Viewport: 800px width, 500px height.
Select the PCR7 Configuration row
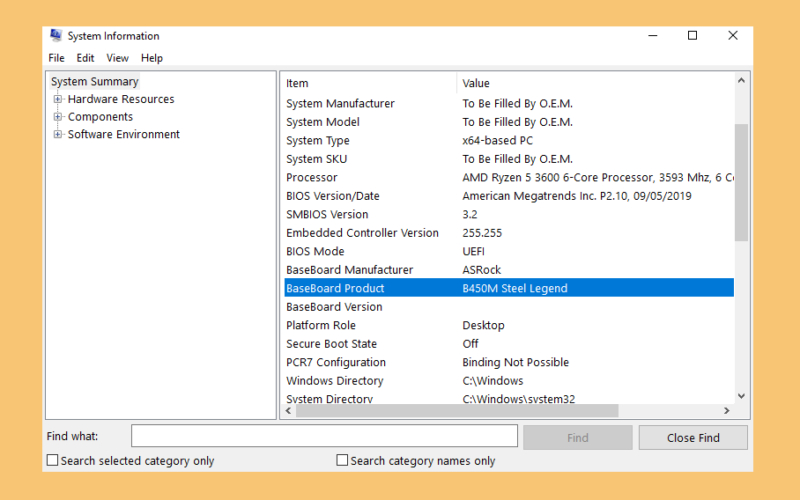click(509, 362)
